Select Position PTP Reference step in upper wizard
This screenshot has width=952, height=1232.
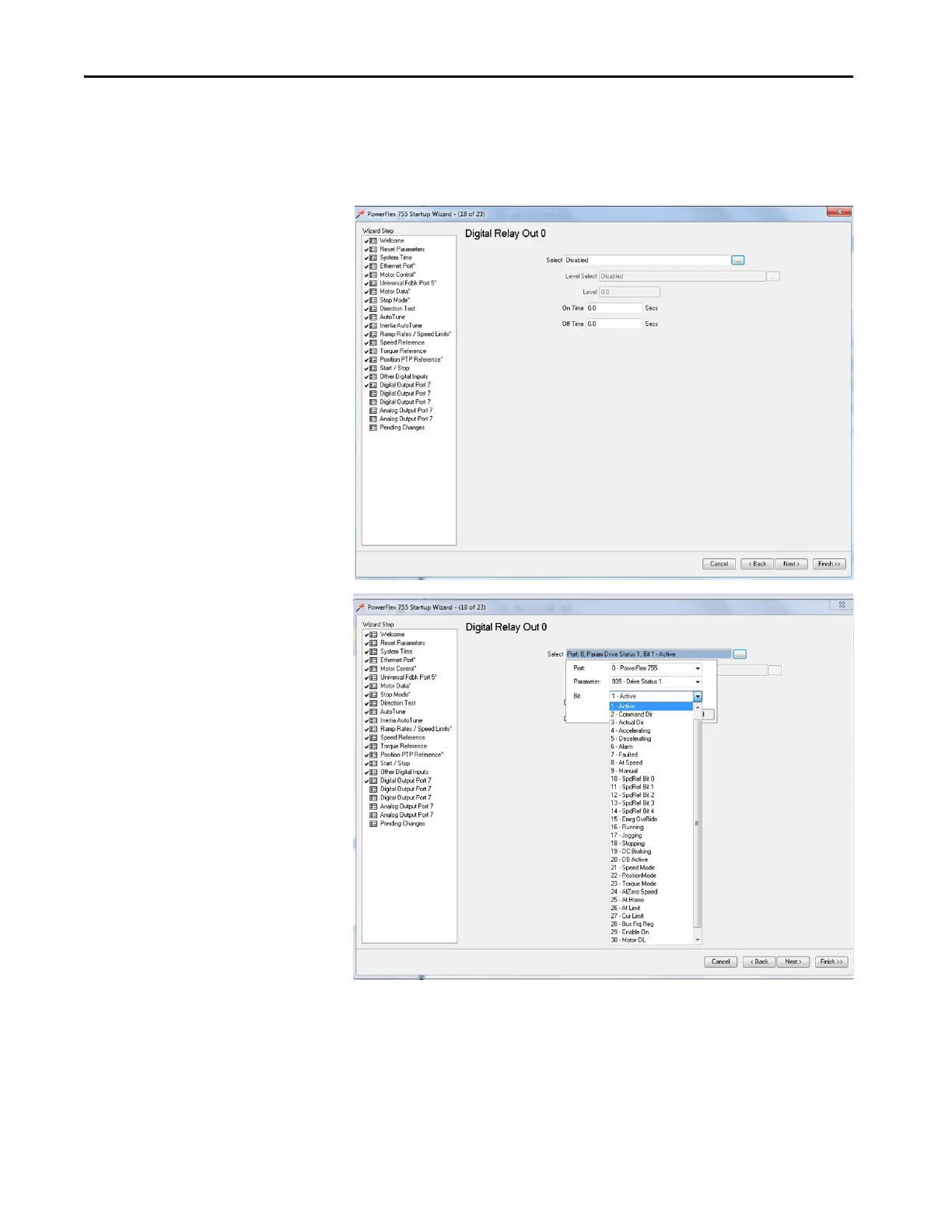click(411, 359)
